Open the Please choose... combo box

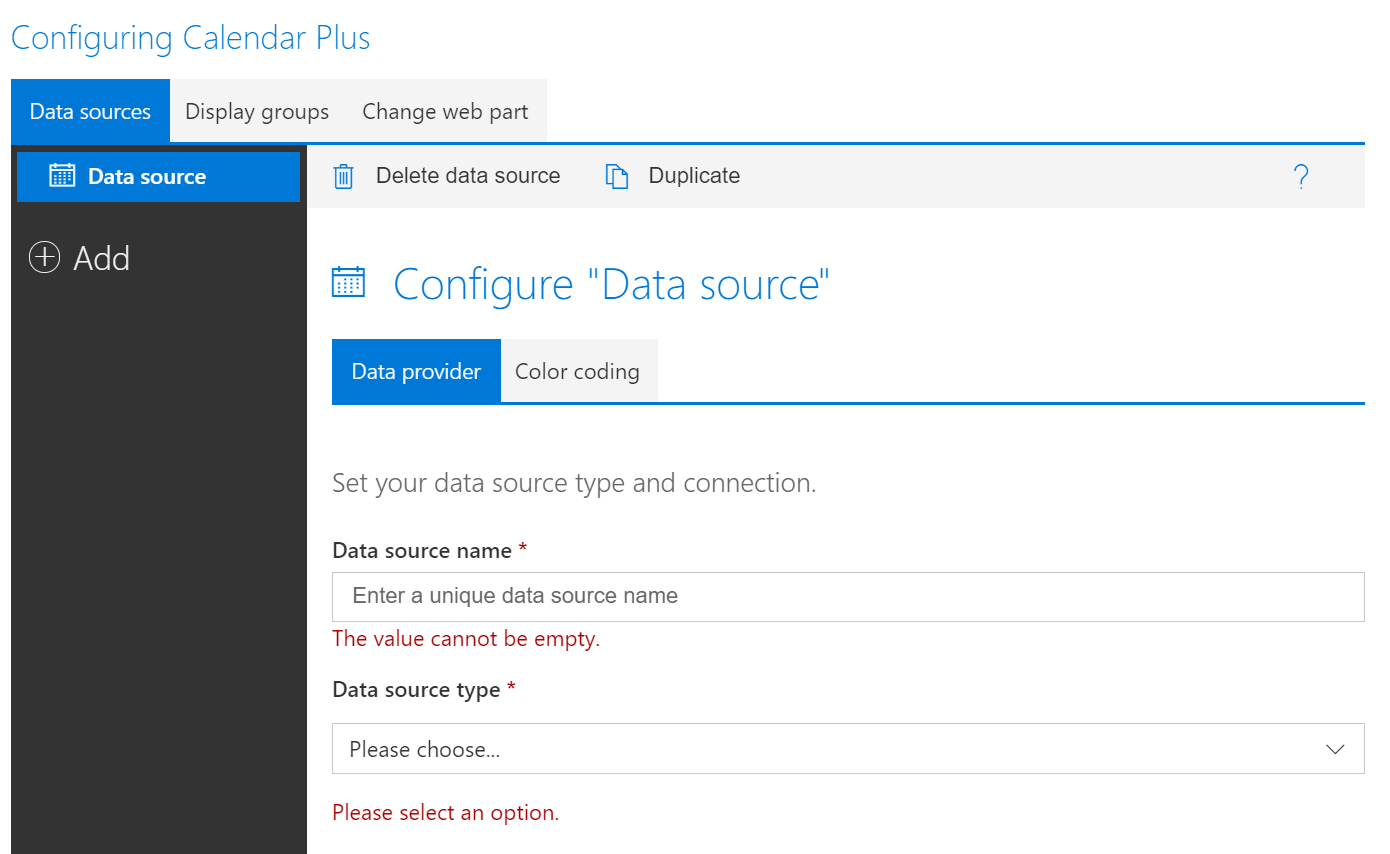(848, 748)
